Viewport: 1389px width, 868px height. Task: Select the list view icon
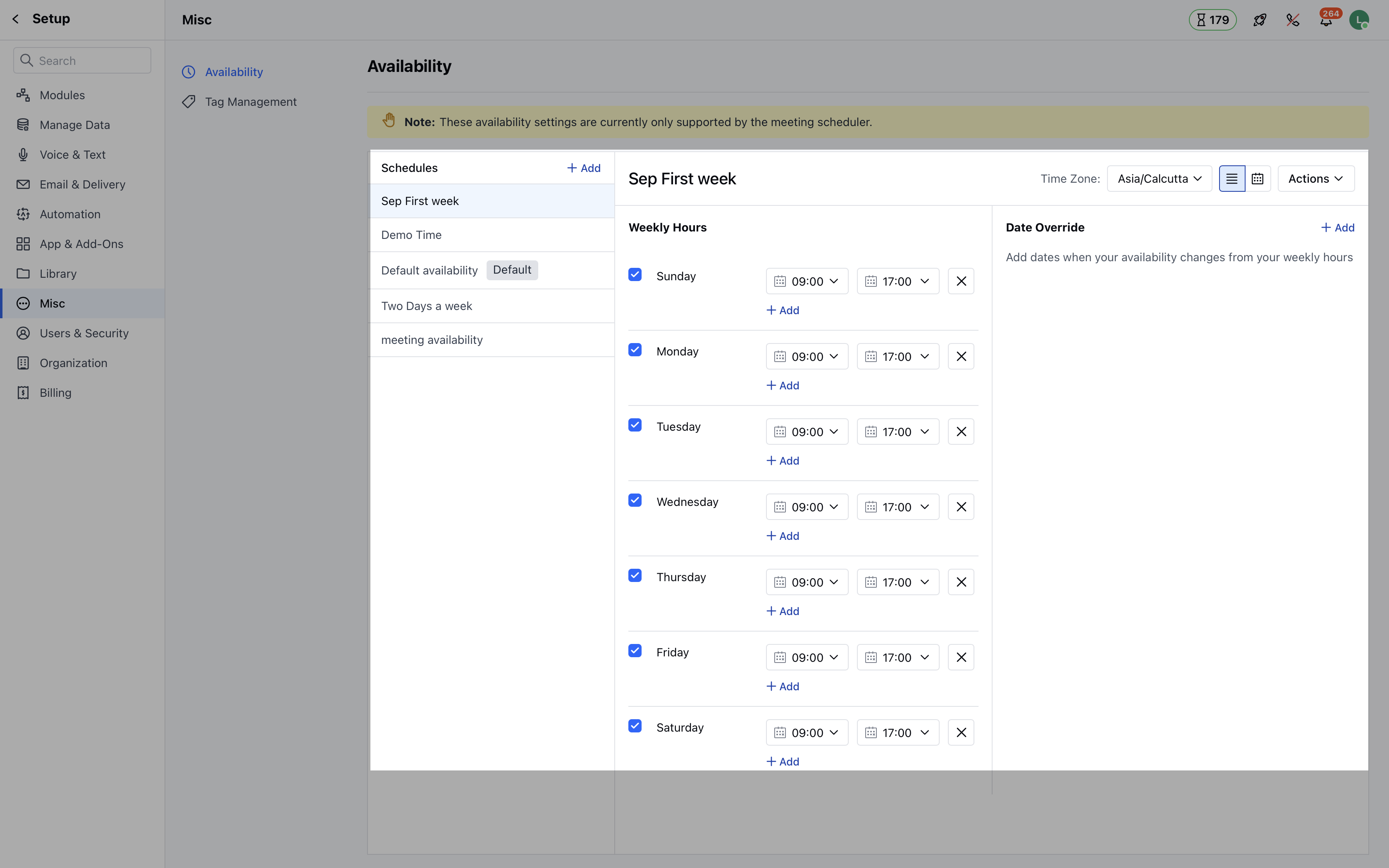coord(1232,179)
